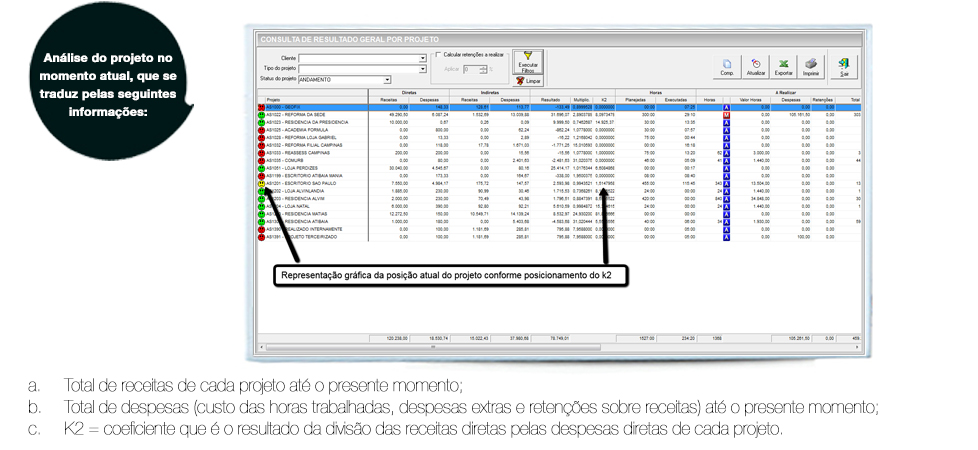This screenshot has height=450, width=978.
Task: Open the Comp. document button
Action: (727, 67)
